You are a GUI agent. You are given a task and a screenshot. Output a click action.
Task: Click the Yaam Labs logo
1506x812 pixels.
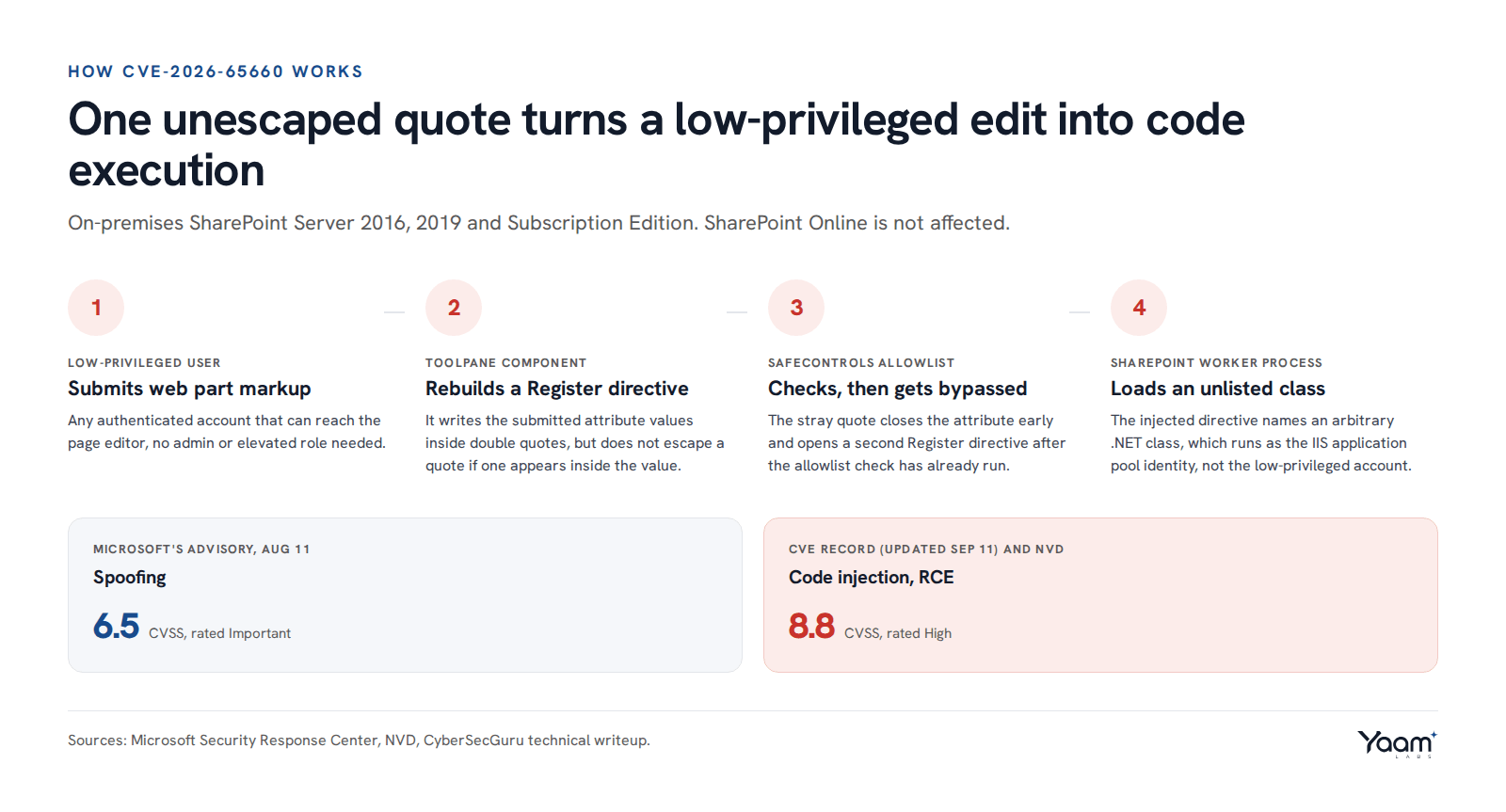[x=1398, y=743]
